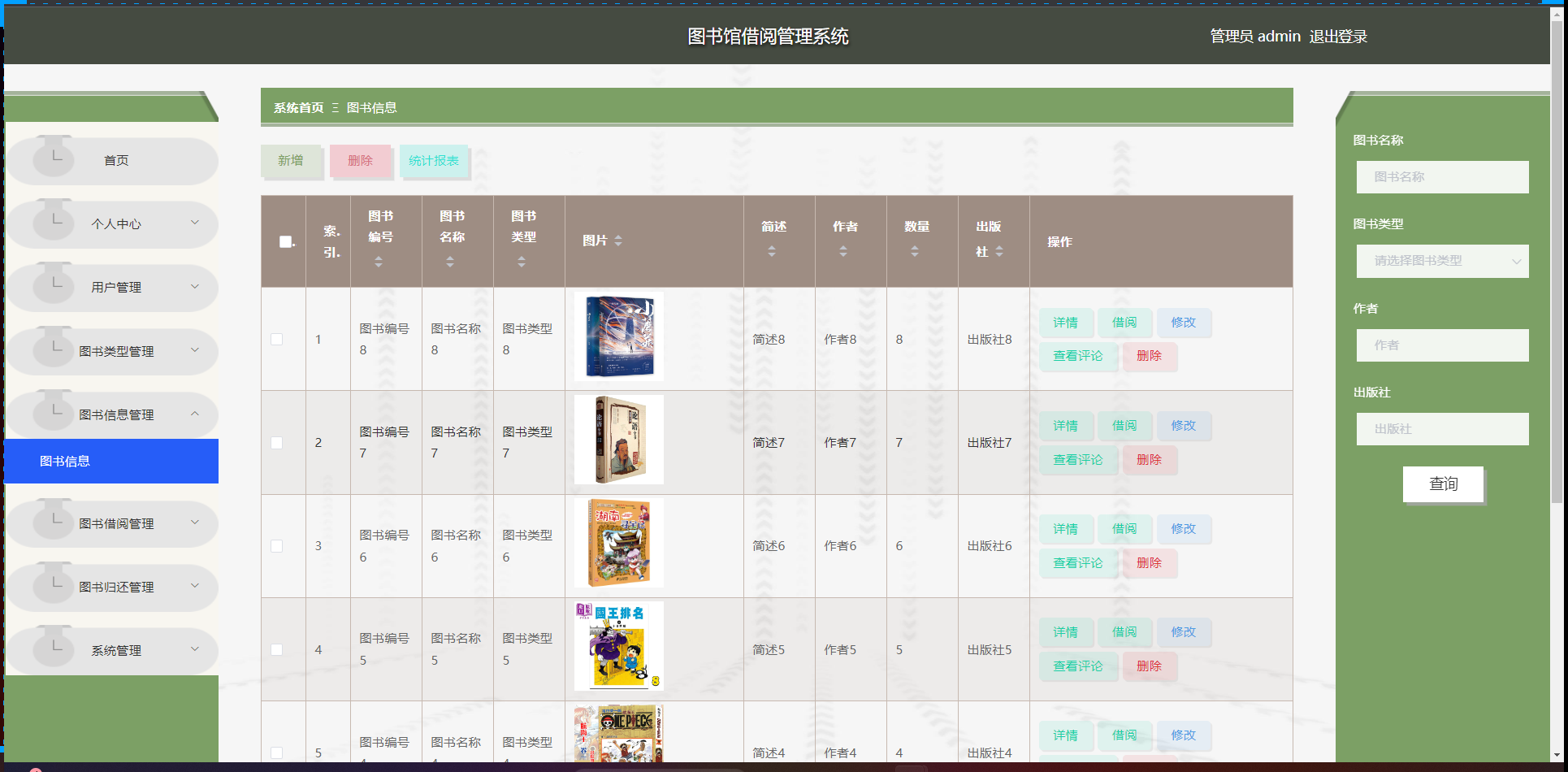Sort table by 图书名称 column arrows

(450, 262)
